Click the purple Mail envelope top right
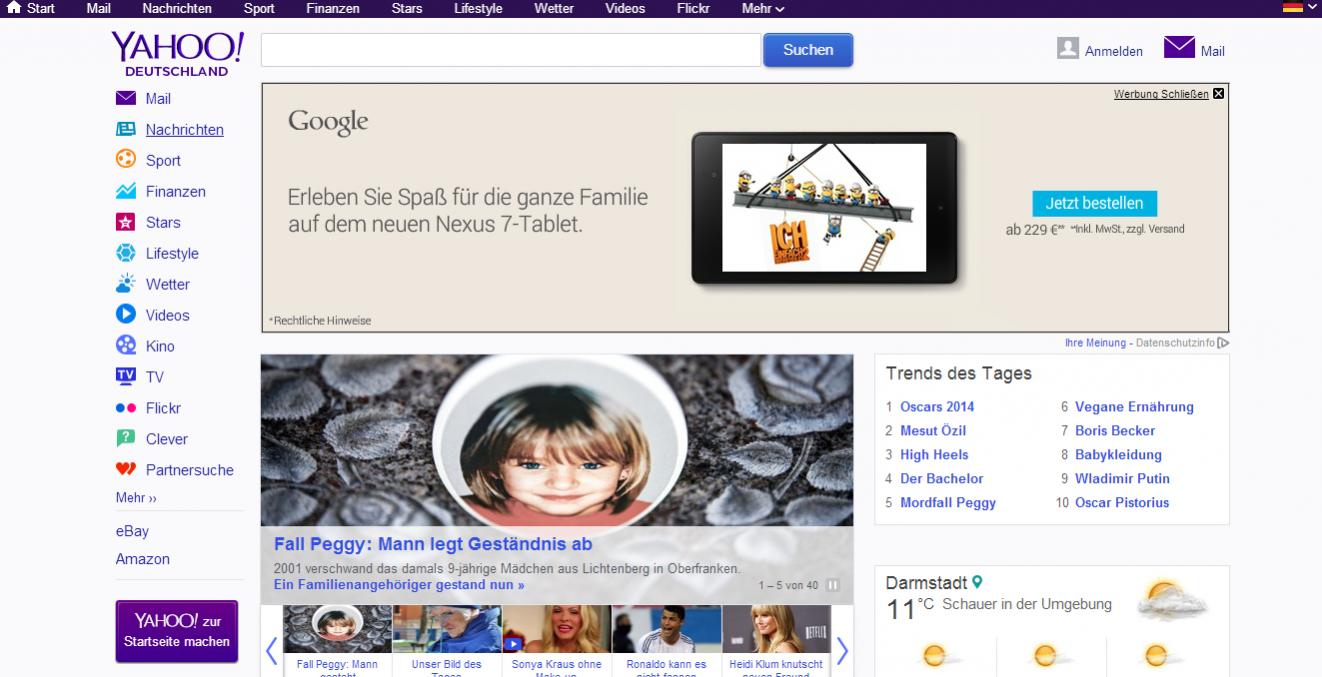The image size is (1322, 677). (1180, 48)
